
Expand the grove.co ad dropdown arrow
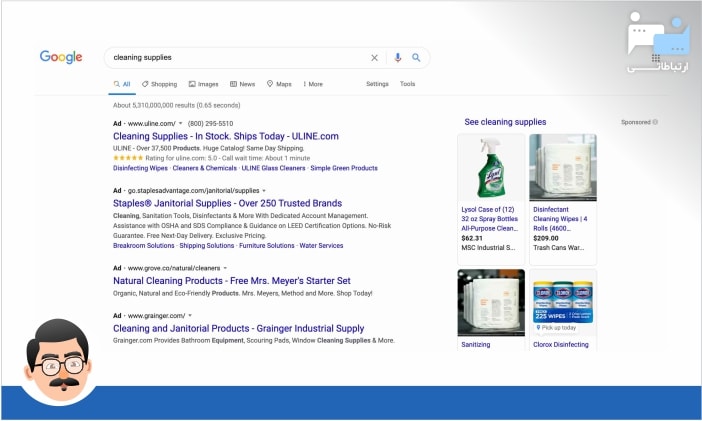pos(225,268)
